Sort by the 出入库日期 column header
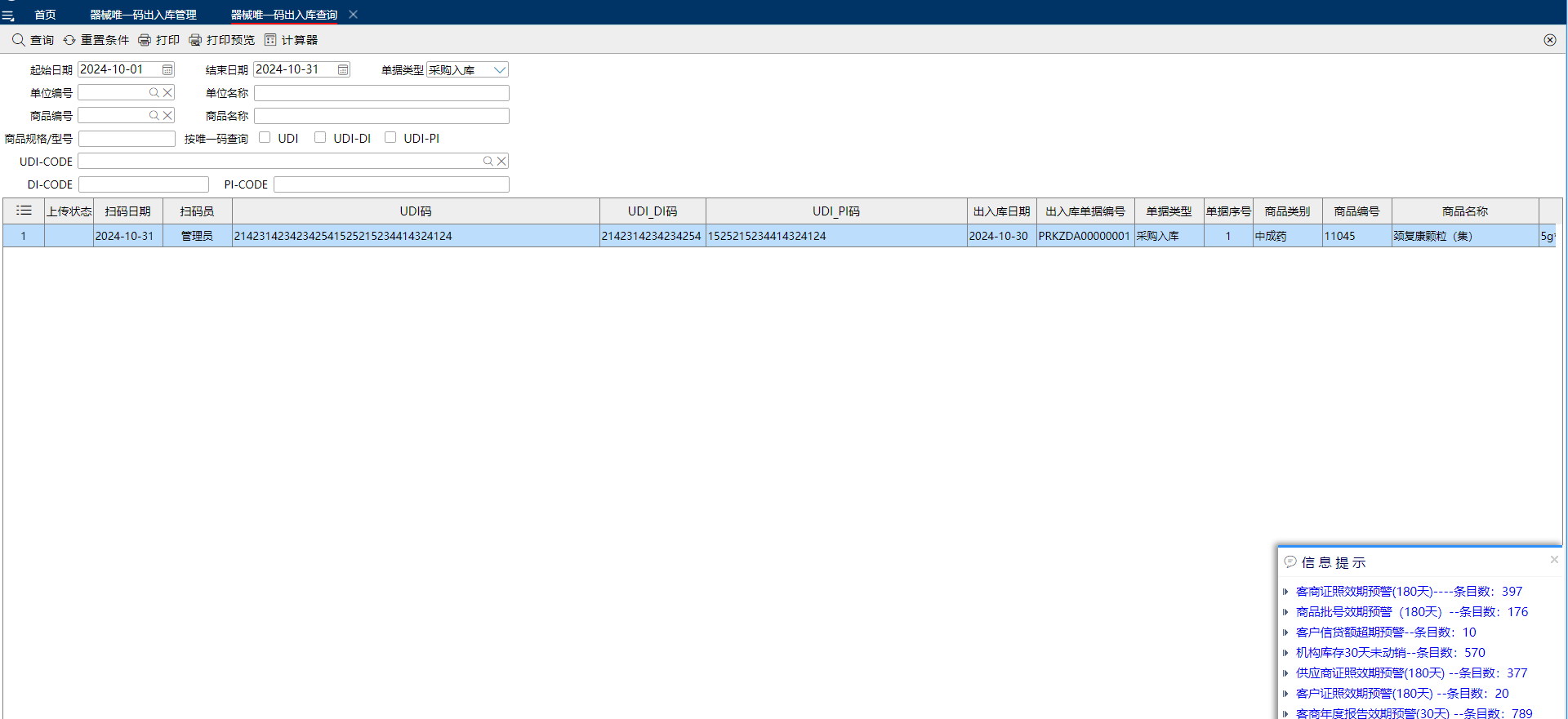This screenshot has height=719, width=1568. click(1002, 211)
